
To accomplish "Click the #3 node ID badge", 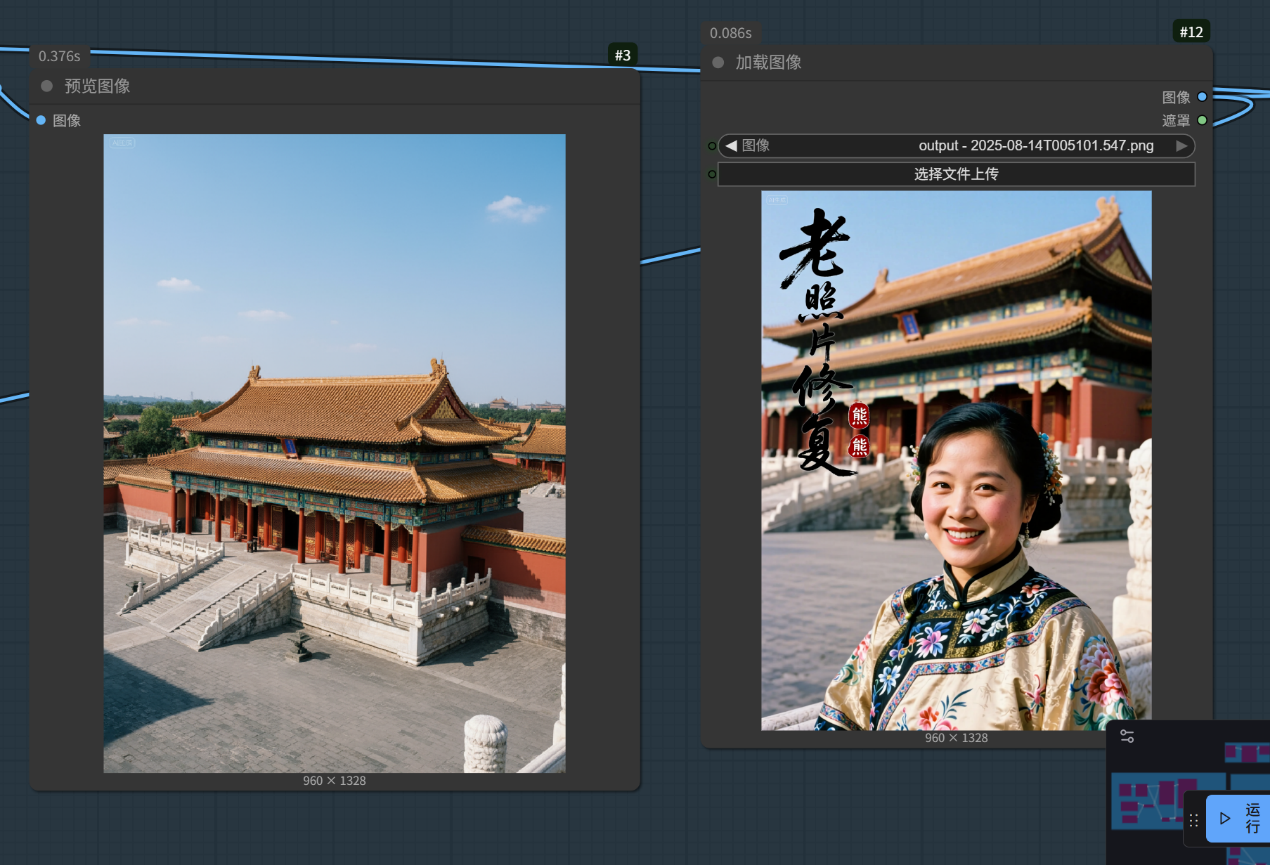I will coord(622,55).
